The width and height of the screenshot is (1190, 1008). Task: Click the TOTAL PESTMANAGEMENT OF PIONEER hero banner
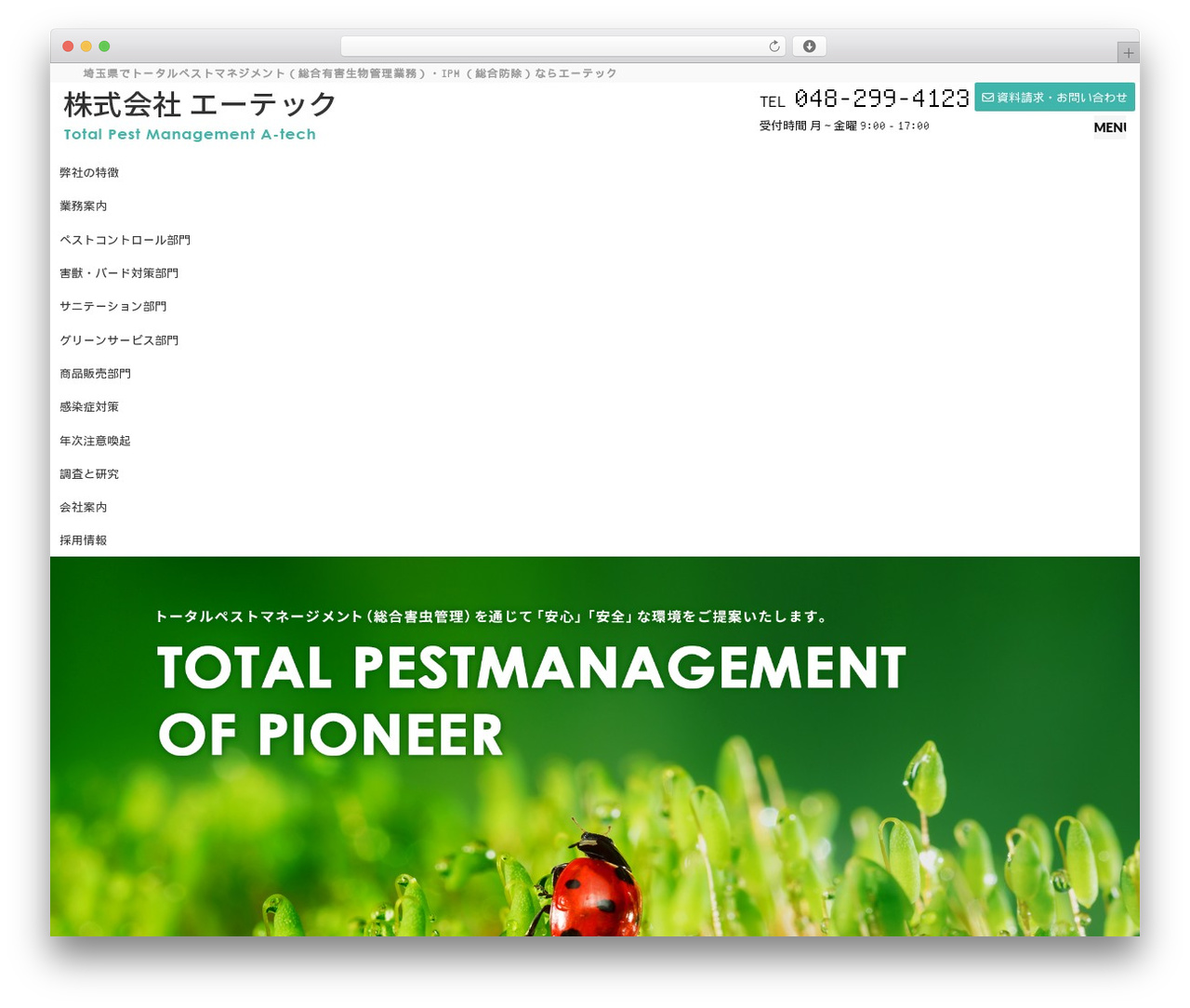[595, 747]
